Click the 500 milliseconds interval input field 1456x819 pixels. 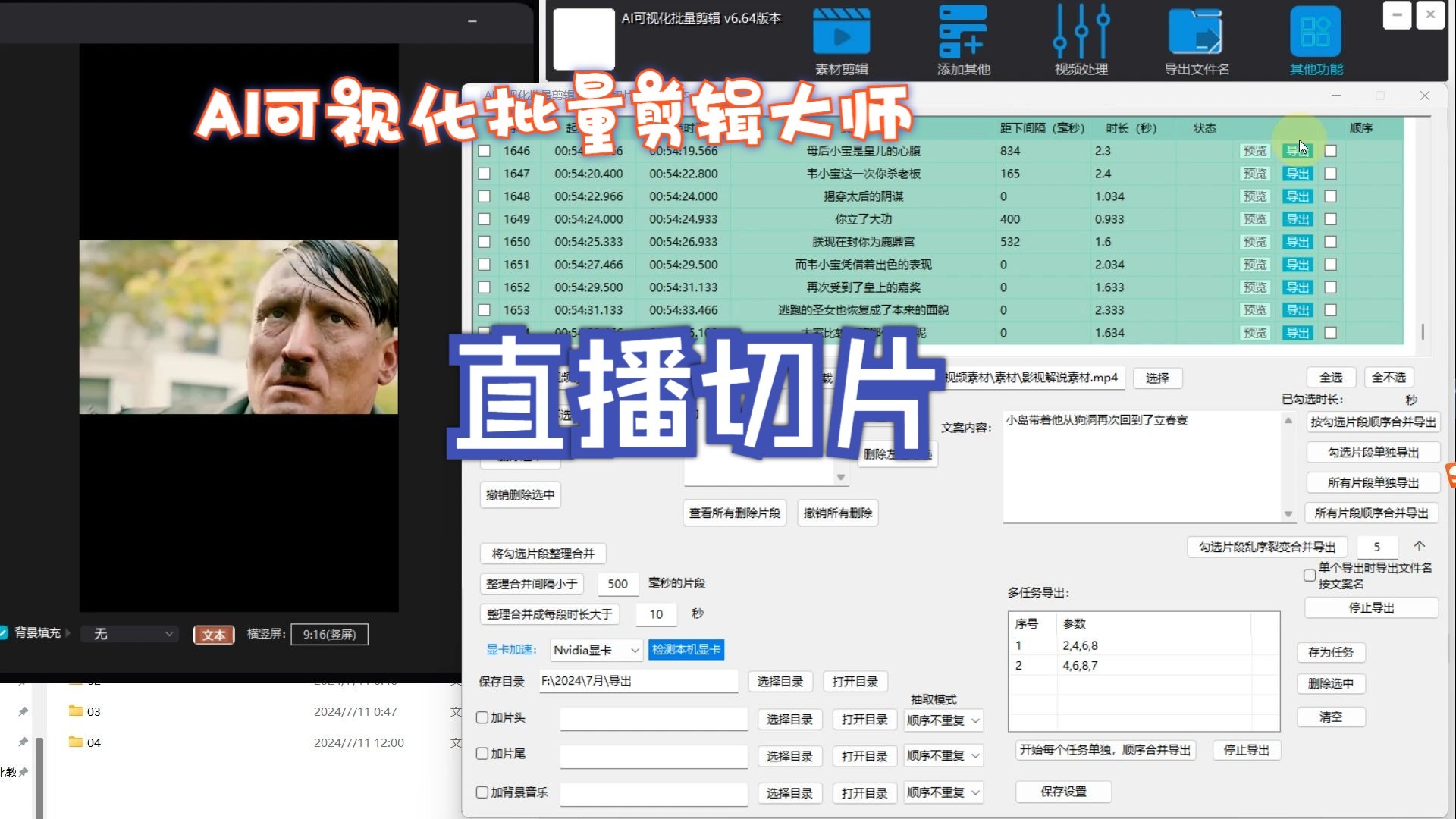tap(617, 584)
